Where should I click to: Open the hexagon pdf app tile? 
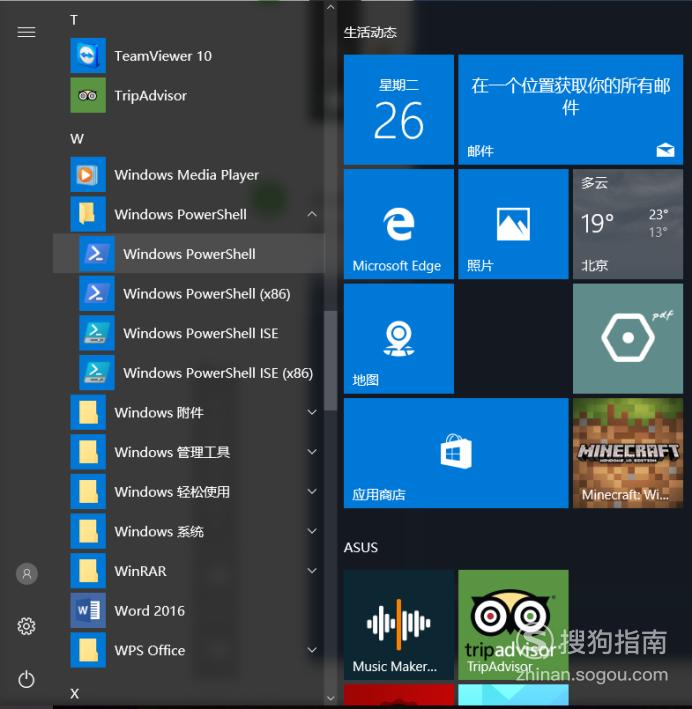(x=628, y=339)
